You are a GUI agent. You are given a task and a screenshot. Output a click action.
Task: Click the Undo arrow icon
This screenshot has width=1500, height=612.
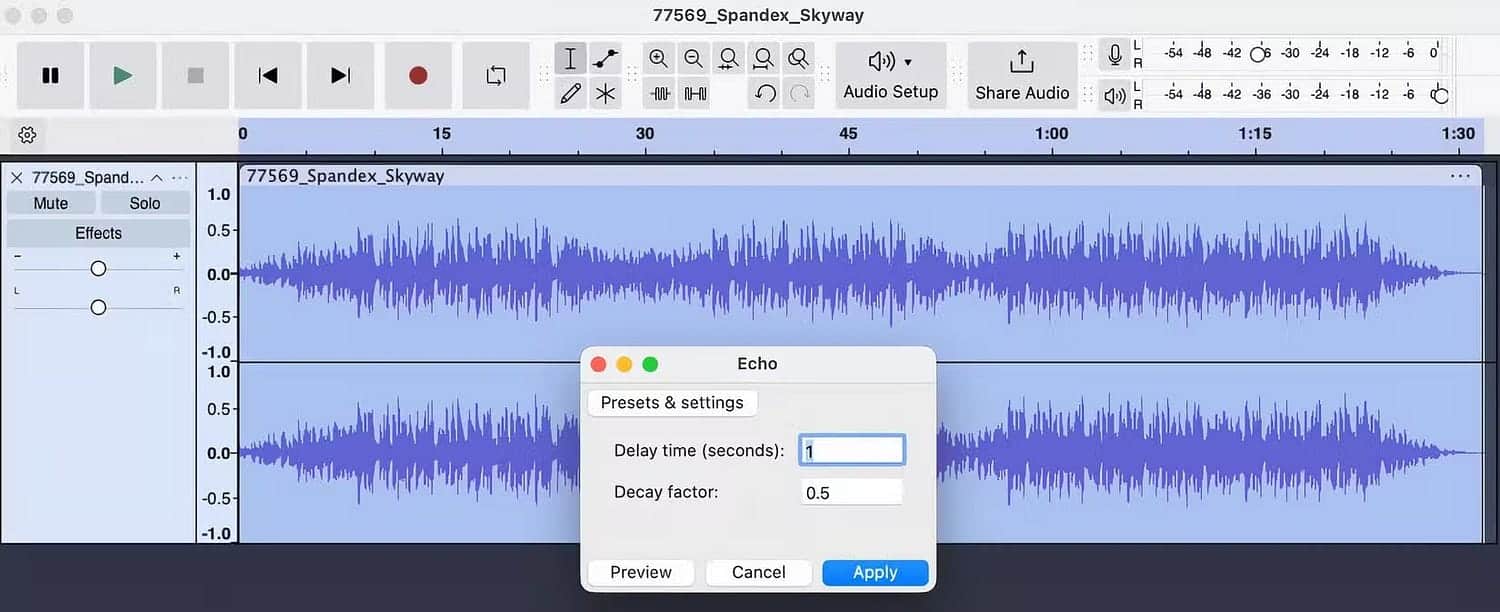765,93
